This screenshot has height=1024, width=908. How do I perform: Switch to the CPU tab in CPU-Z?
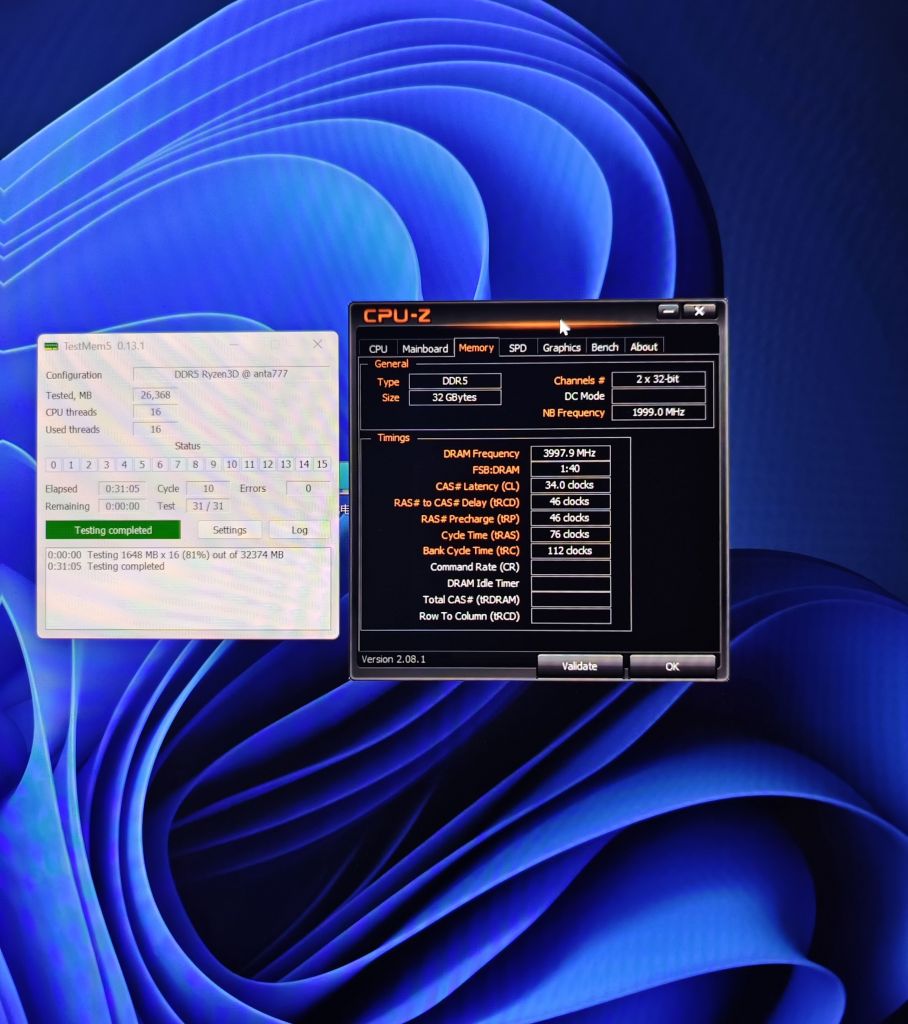[x=378, y=347]
